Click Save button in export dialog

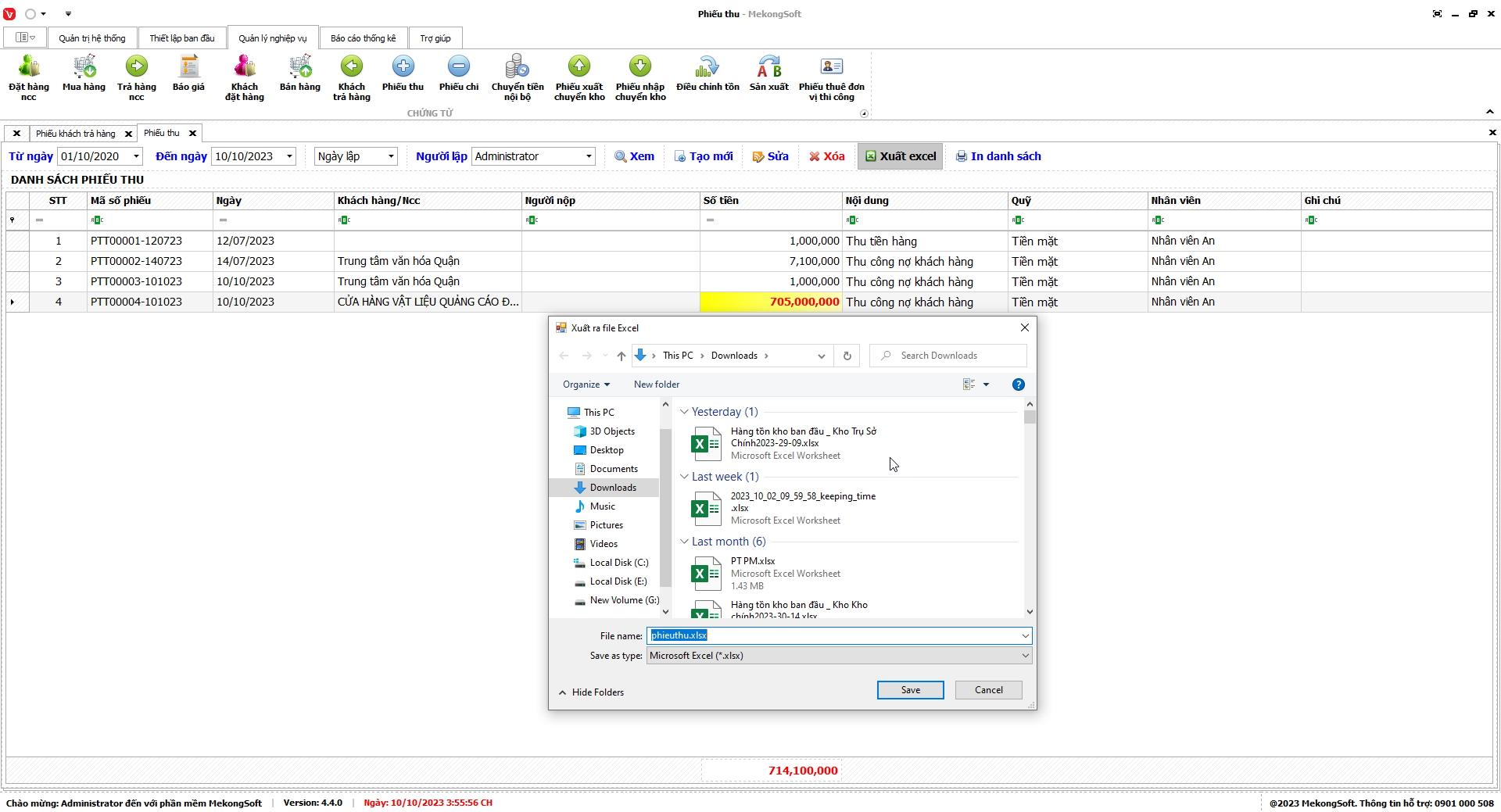911,690
